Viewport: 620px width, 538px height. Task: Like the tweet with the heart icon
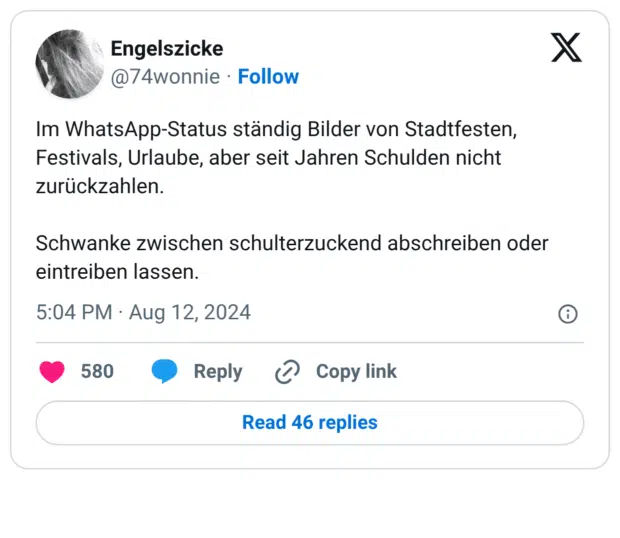pos(52,372)
